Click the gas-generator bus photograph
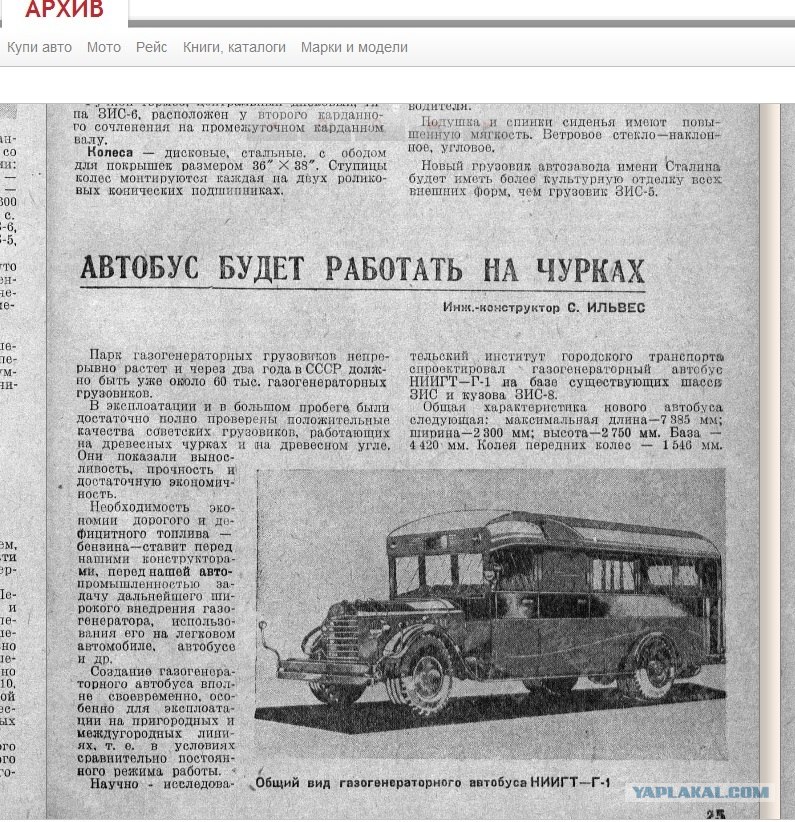The height and width of the screenshot is (822, 795). (x=491, y=613)
